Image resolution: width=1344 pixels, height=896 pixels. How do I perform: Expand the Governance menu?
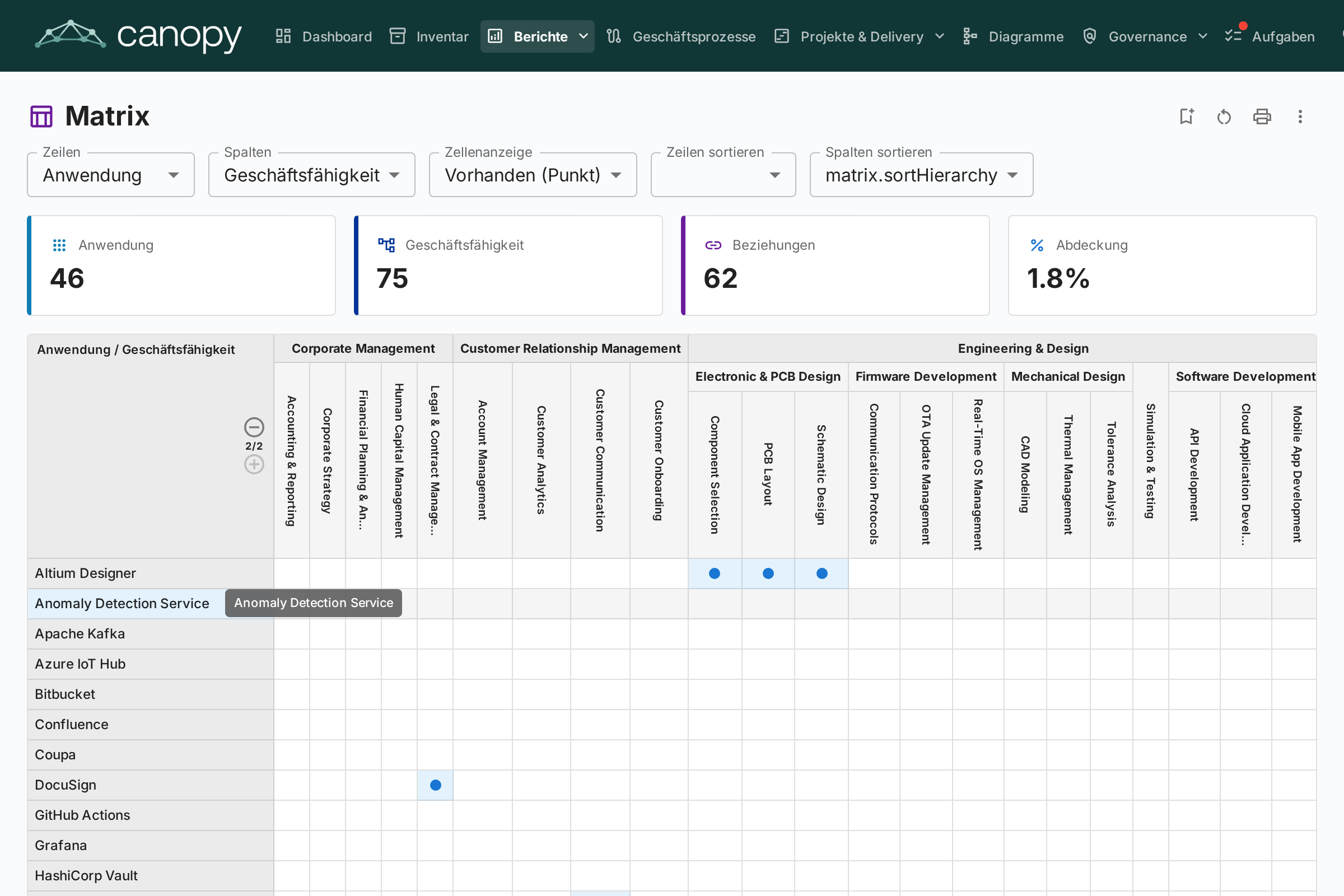click(x=1145, y=36)
